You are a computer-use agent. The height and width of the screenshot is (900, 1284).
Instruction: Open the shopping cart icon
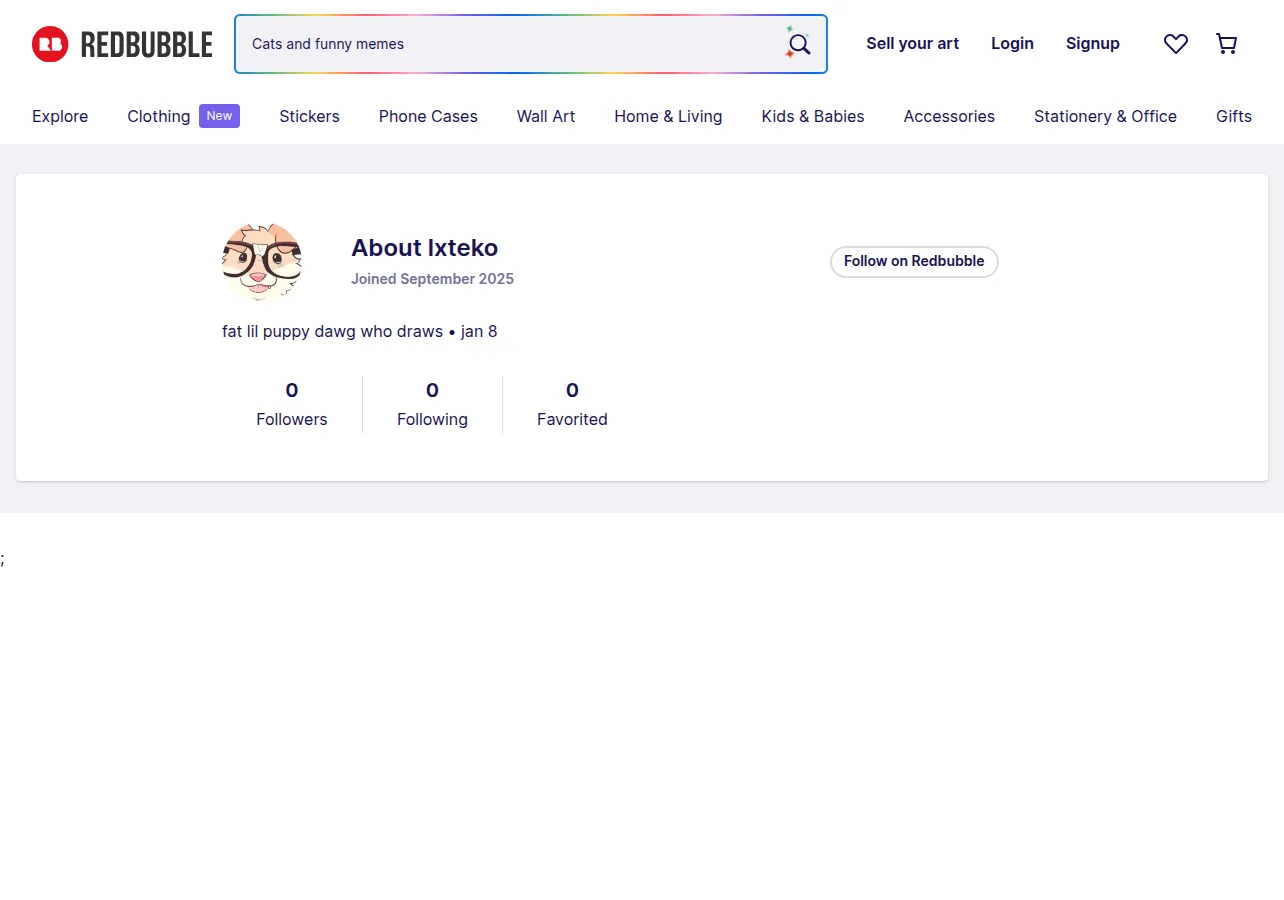pos(1227,44)
